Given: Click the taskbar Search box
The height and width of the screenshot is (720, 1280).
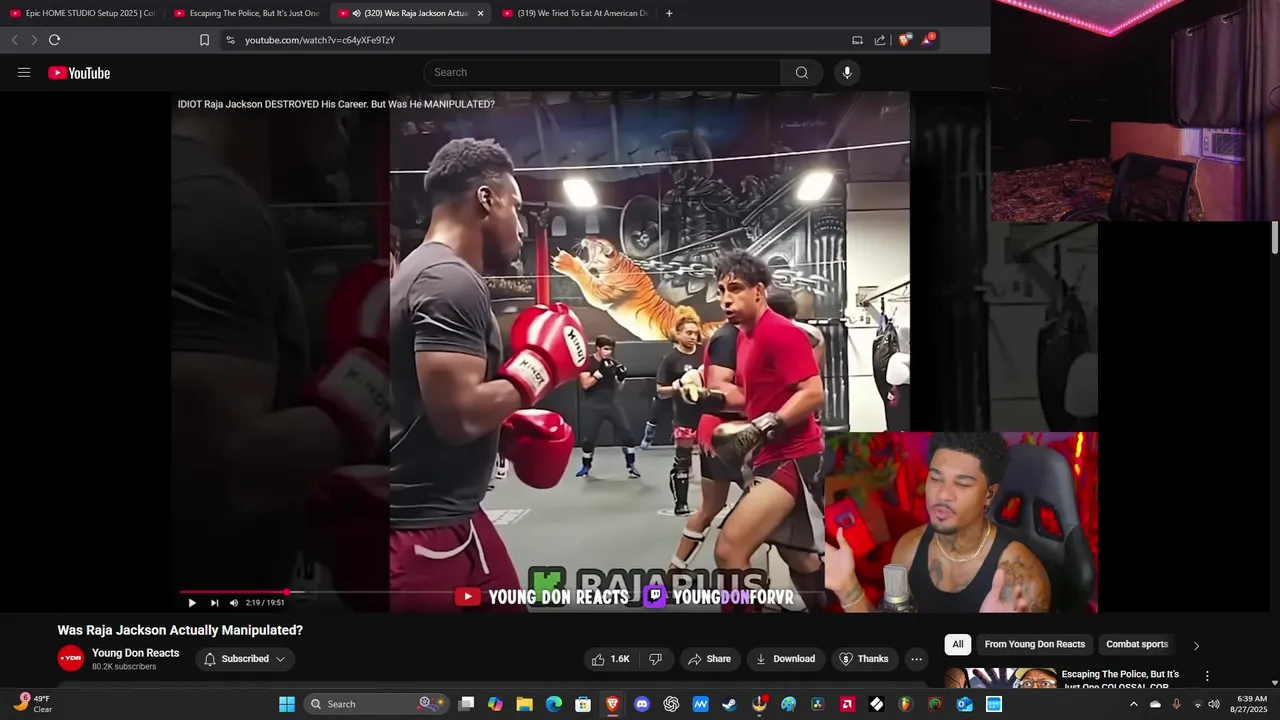Looking at the screenshot, I should tap(378, 704).
